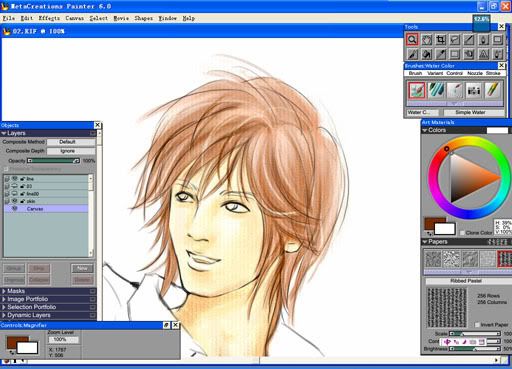The width and height of the screenshot is (512, 369).
Task: Select the diagonal straight-line tool icon
Action: pyautogui.click(x=469, y=40)
